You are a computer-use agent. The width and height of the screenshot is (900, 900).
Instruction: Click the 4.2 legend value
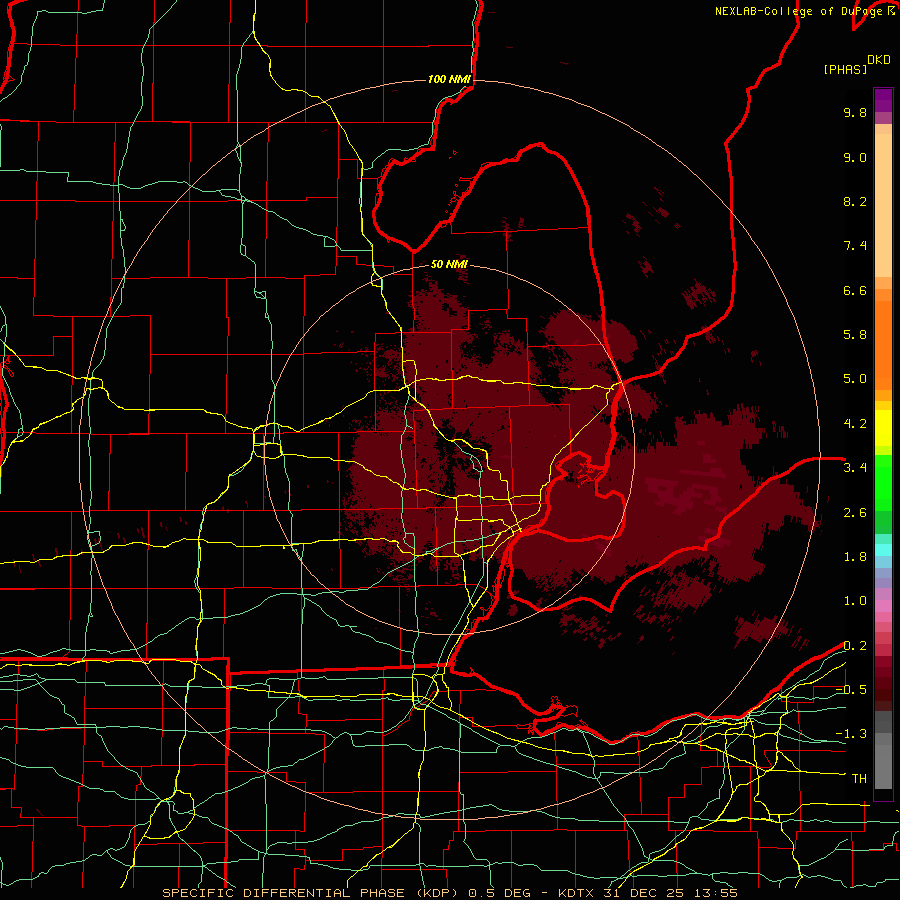(855, 424)
